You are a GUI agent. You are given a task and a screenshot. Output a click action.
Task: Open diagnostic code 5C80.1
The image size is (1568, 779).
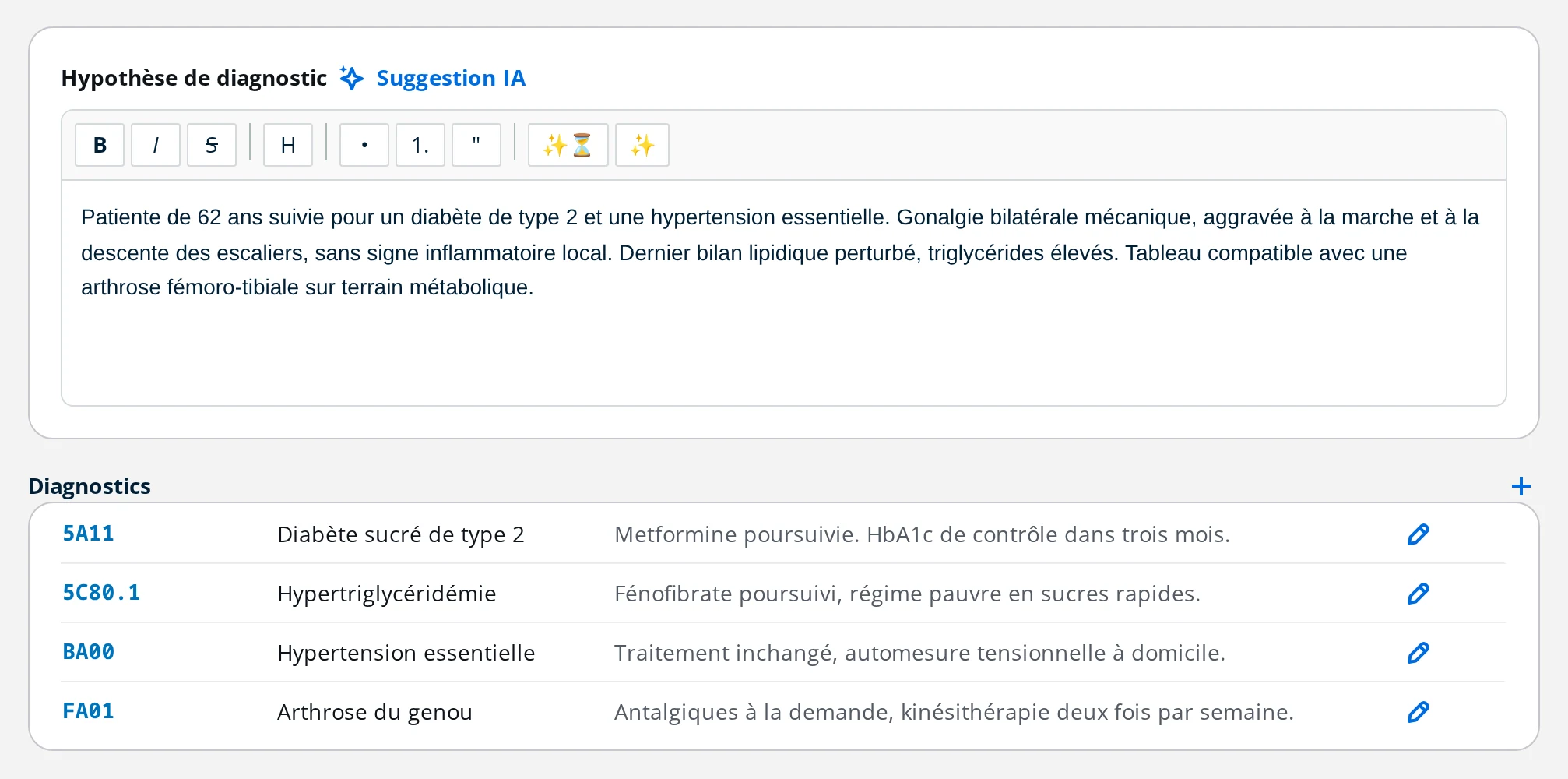click(101, 593)
